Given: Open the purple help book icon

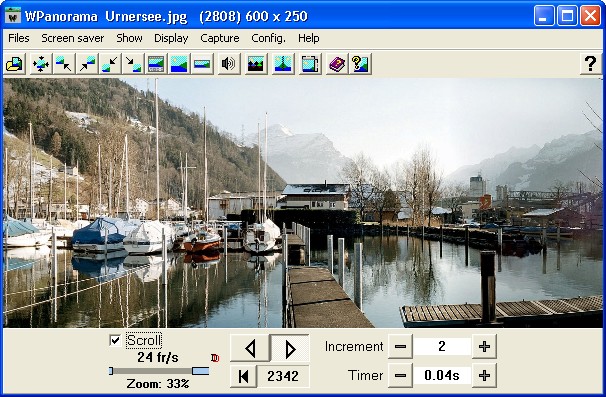Looking at the screenshot, I should 337,64.
